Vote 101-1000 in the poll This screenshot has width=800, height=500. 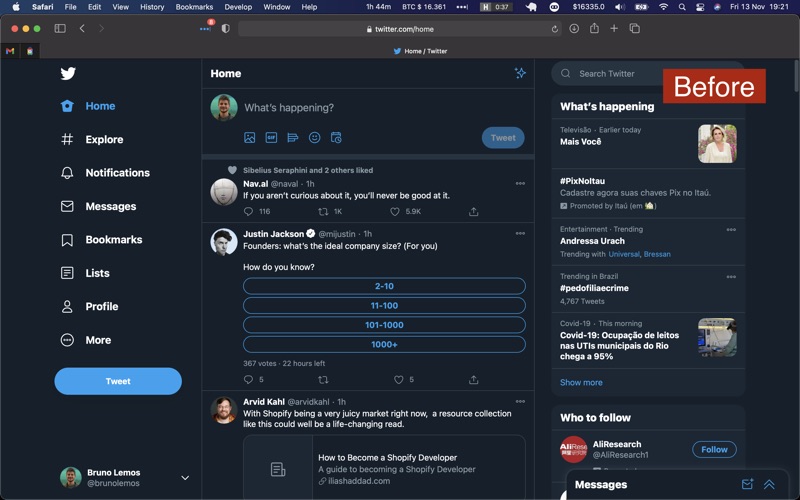pyautogui.click(x=384, y=325)
